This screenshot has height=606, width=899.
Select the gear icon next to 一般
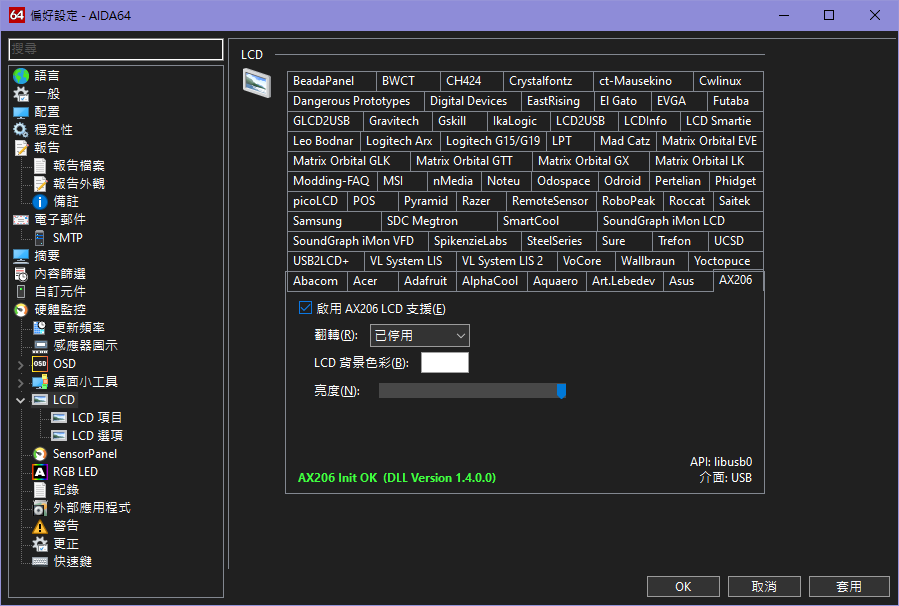click(21, 94)
